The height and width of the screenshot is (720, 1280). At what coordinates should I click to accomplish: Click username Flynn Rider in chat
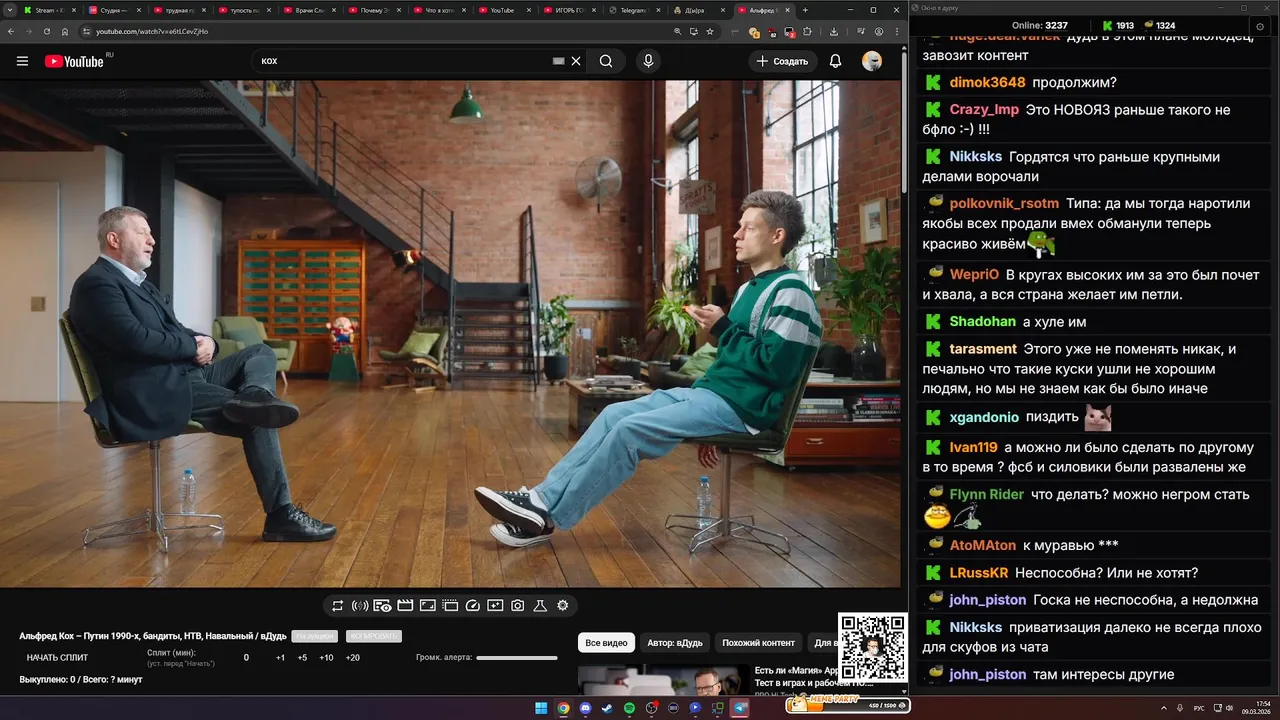pos(986,494)
